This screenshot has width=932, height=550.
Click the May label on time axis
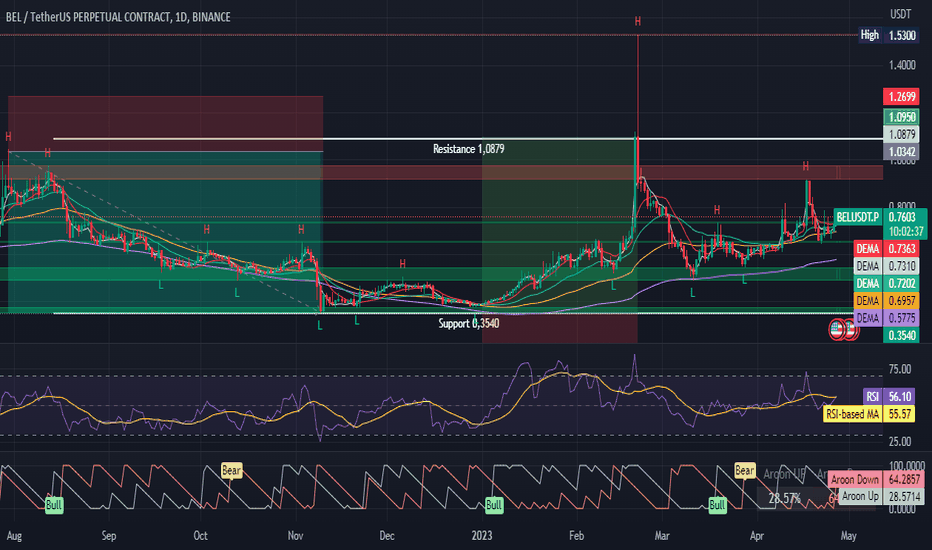[848, 536]
